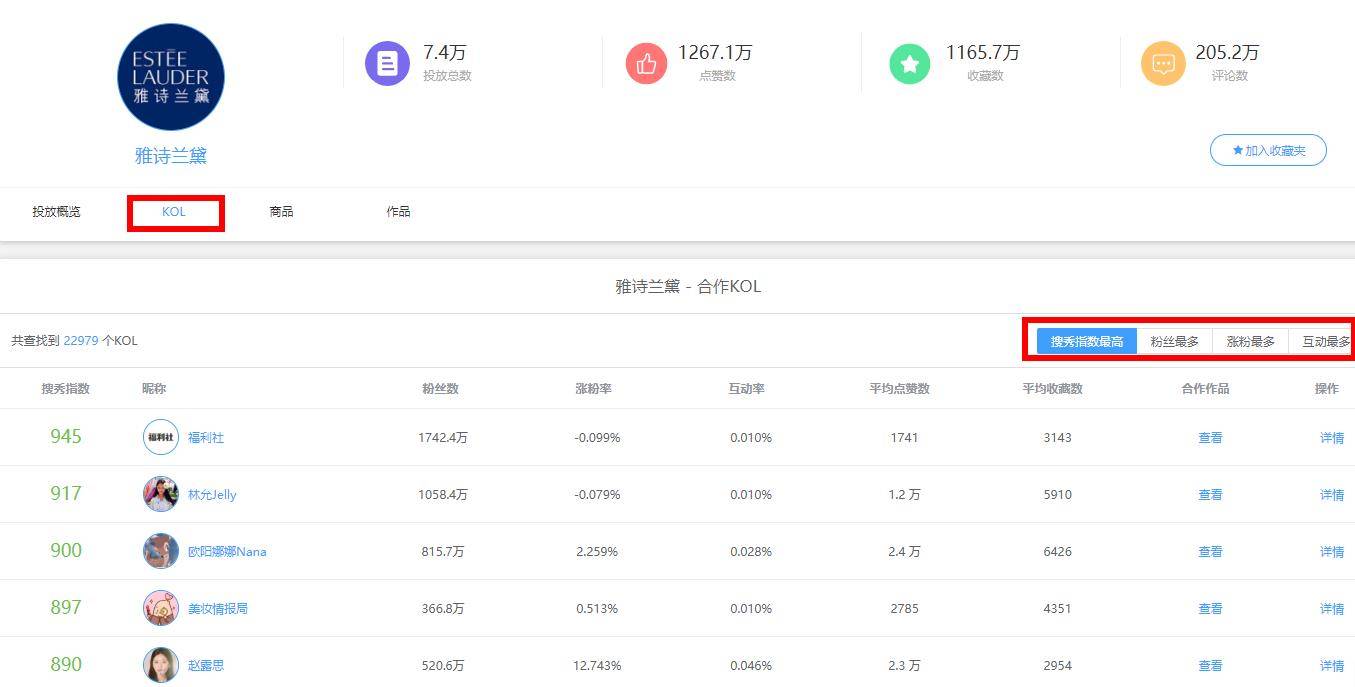Click 搜秀指数 column header

click(66, 389)
